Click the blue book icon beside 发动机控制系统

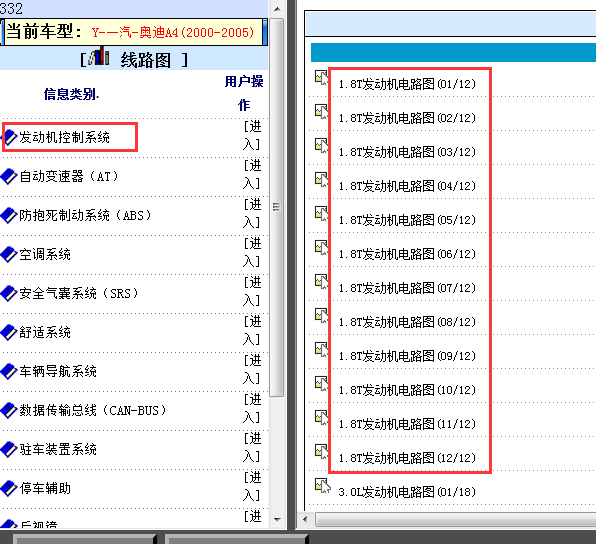coord(10,137)
